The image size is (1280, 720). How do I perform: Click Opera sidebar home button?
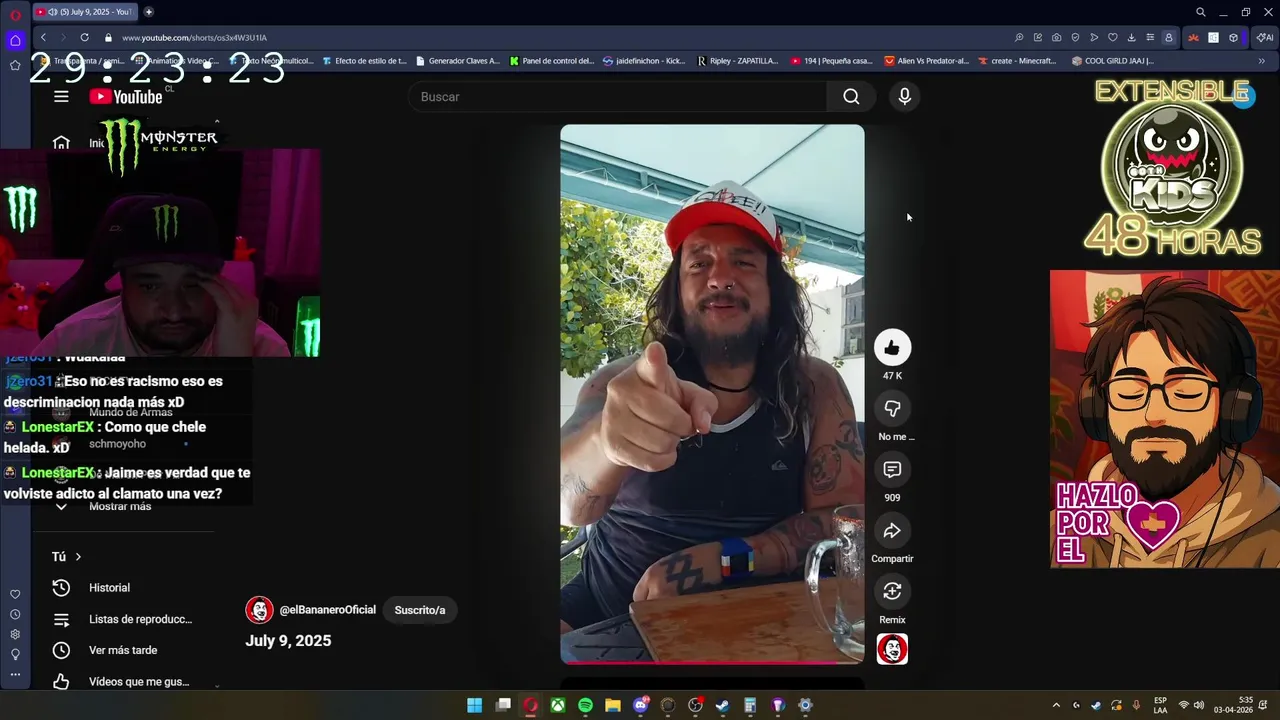coord(15,41)
